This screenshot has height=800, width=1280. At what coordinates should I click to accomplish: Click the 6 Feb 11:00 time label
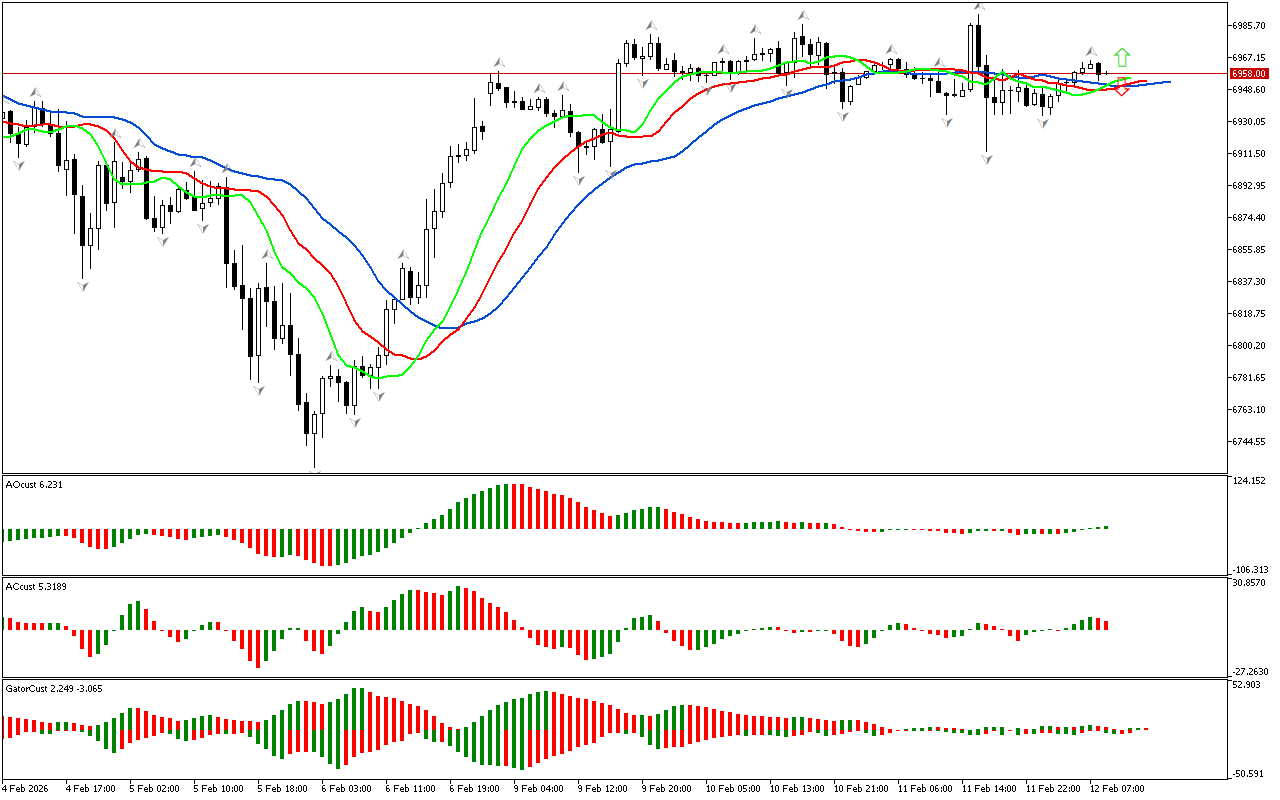click(x=412, y=788)
